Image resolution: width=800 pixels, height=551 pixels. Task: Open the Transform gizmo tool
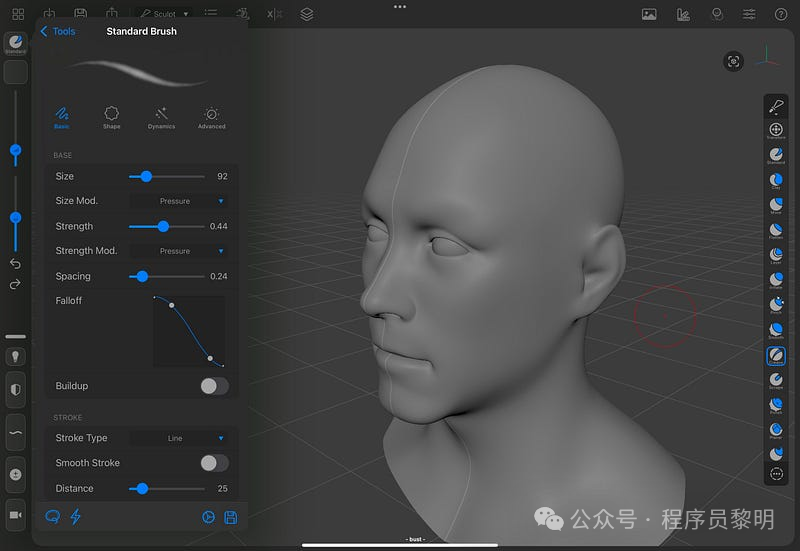pyautogui.click(x=776, y=131)
